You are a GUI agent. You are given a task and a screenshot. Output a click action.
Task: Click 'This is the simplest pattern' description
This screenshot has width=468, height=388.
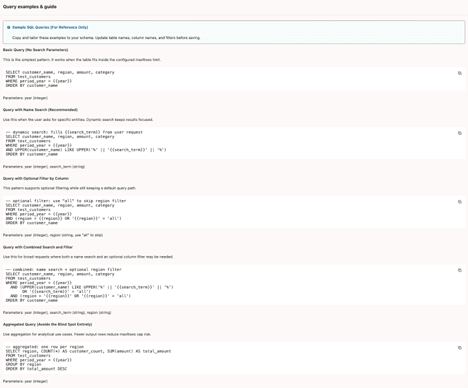point(82,60)
